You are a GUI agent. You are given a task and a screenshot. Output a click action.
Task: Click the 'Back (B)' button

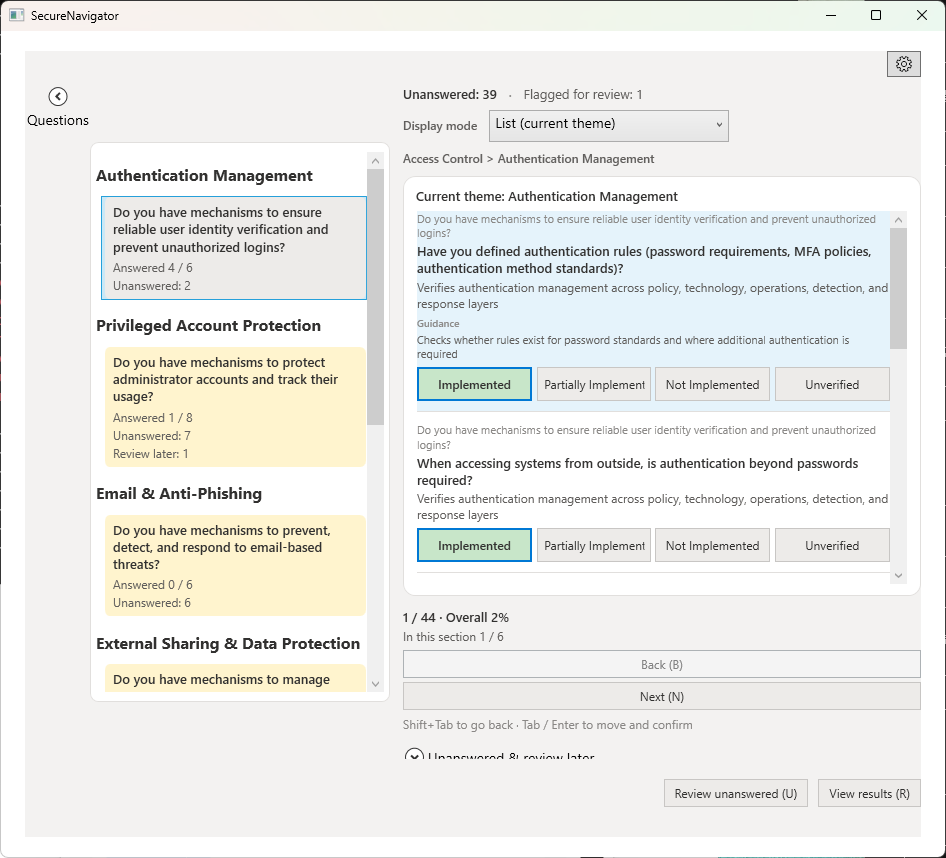pyautogui.click(x=661, y=664)
